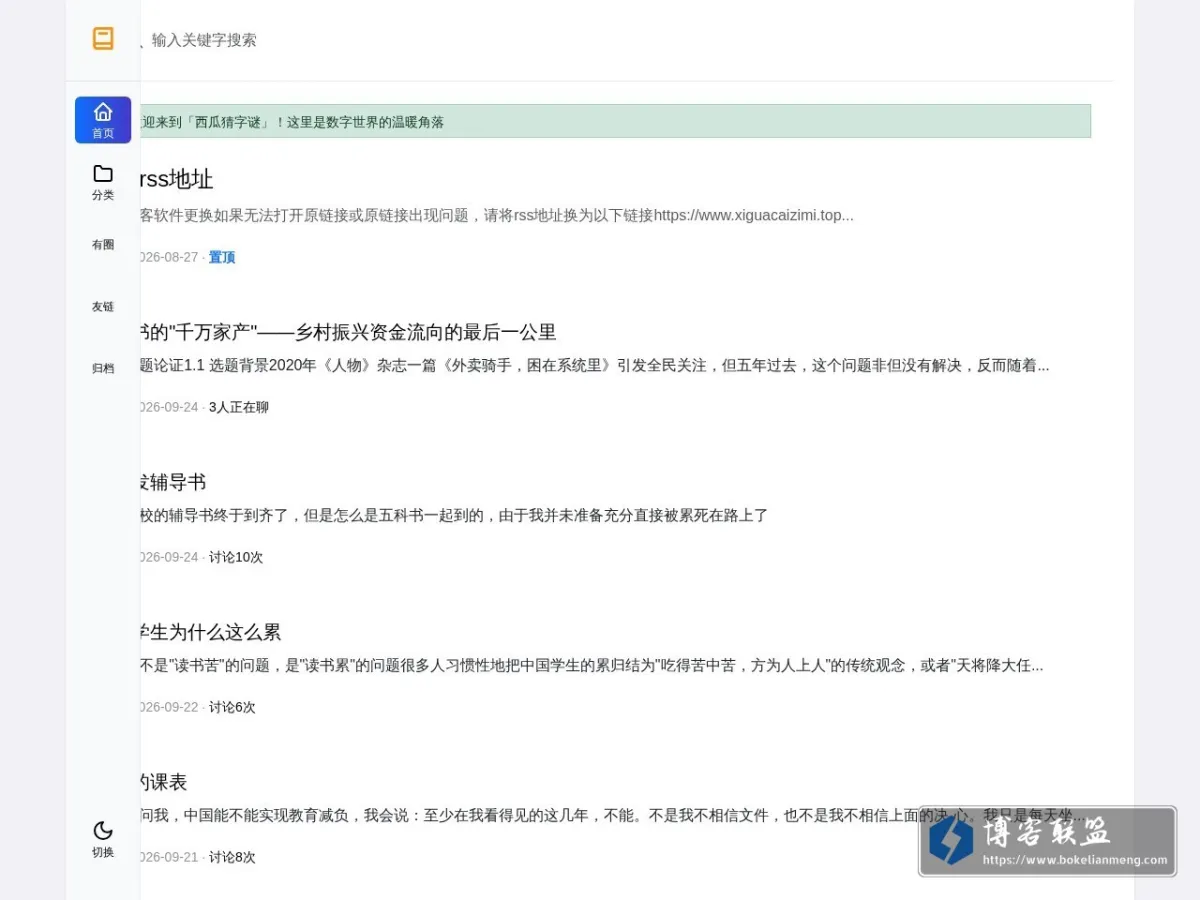
Task: Open the 3人正在聊 comment link
Action: point(239,407)
